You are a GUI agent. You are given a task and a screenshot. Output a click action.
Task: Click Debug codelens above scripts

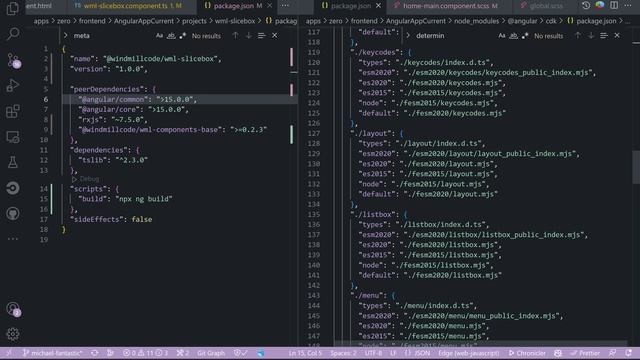pyautogui.click(x=86, y=179)
